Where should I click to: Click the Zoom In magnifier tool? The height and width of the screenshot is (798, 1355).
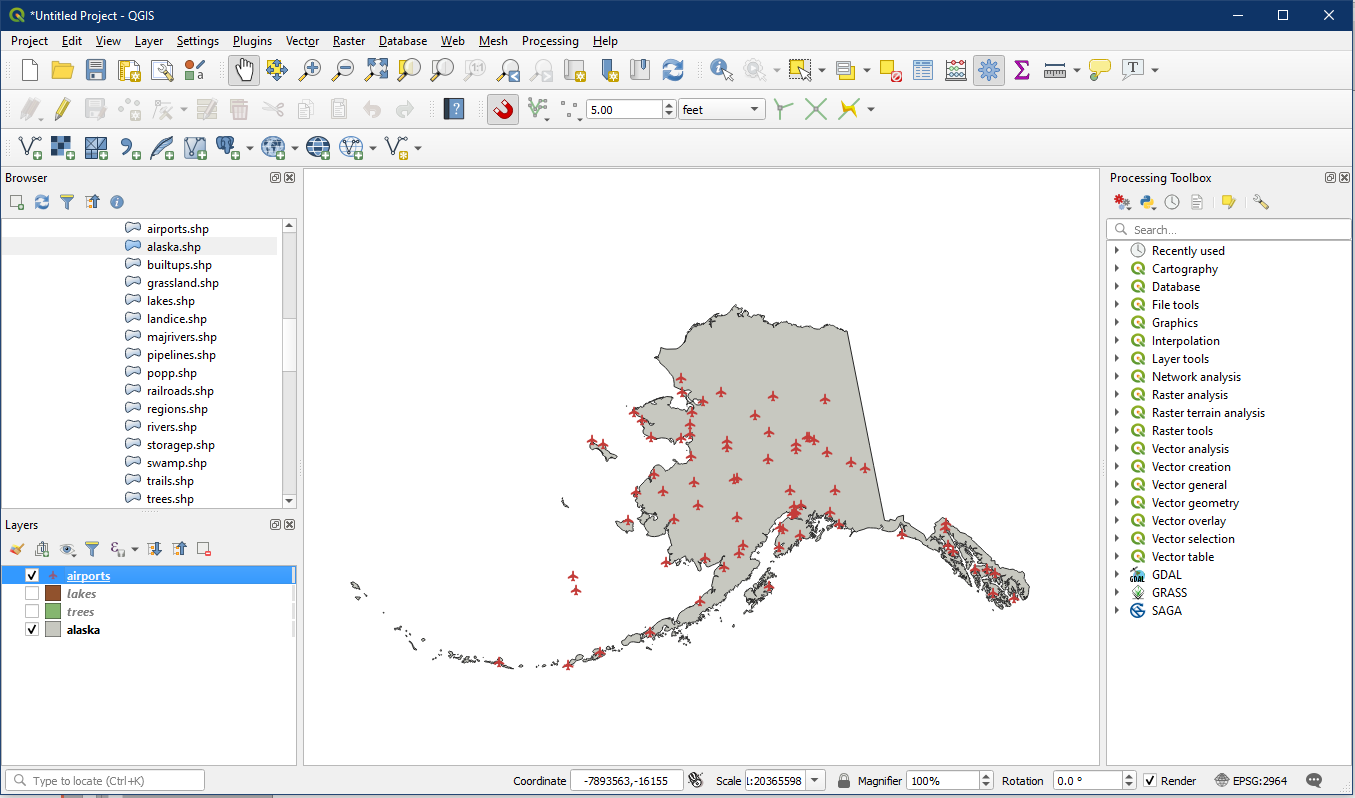point(311,70)
